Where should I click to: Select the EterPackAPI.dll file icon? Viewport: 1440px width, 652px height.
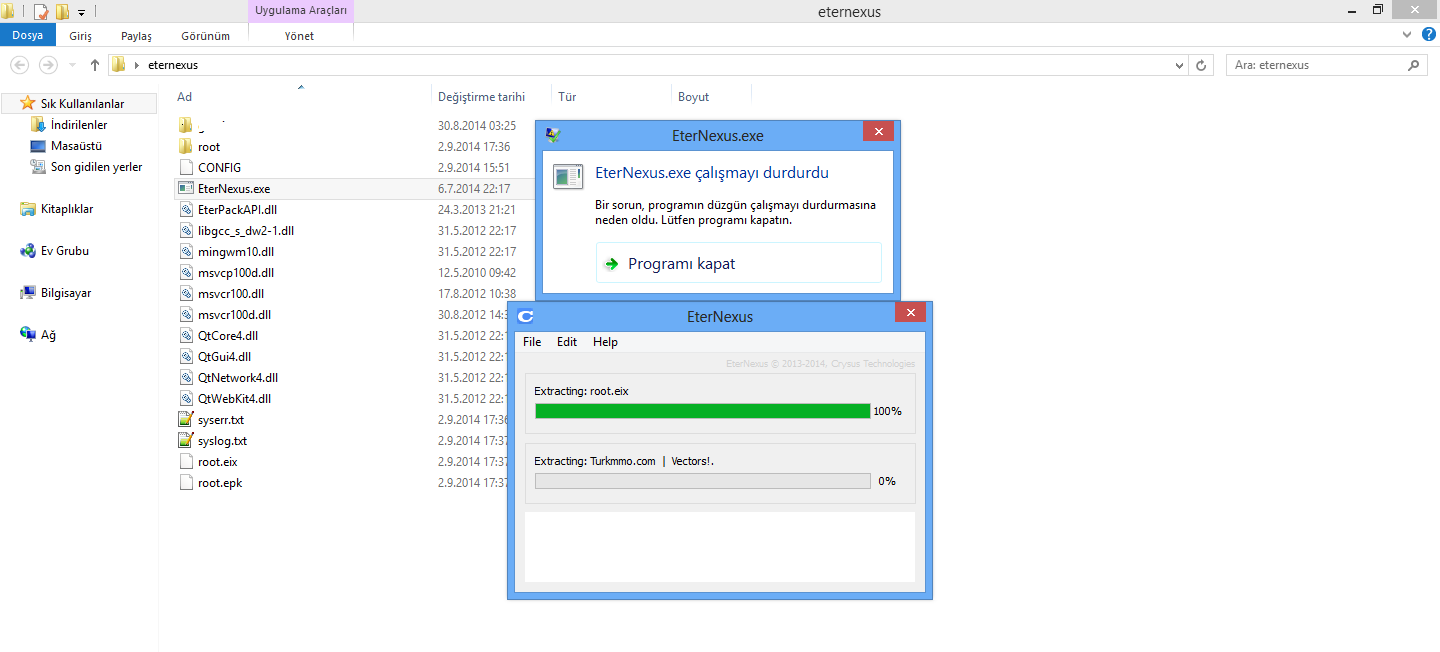pos(186,209)
